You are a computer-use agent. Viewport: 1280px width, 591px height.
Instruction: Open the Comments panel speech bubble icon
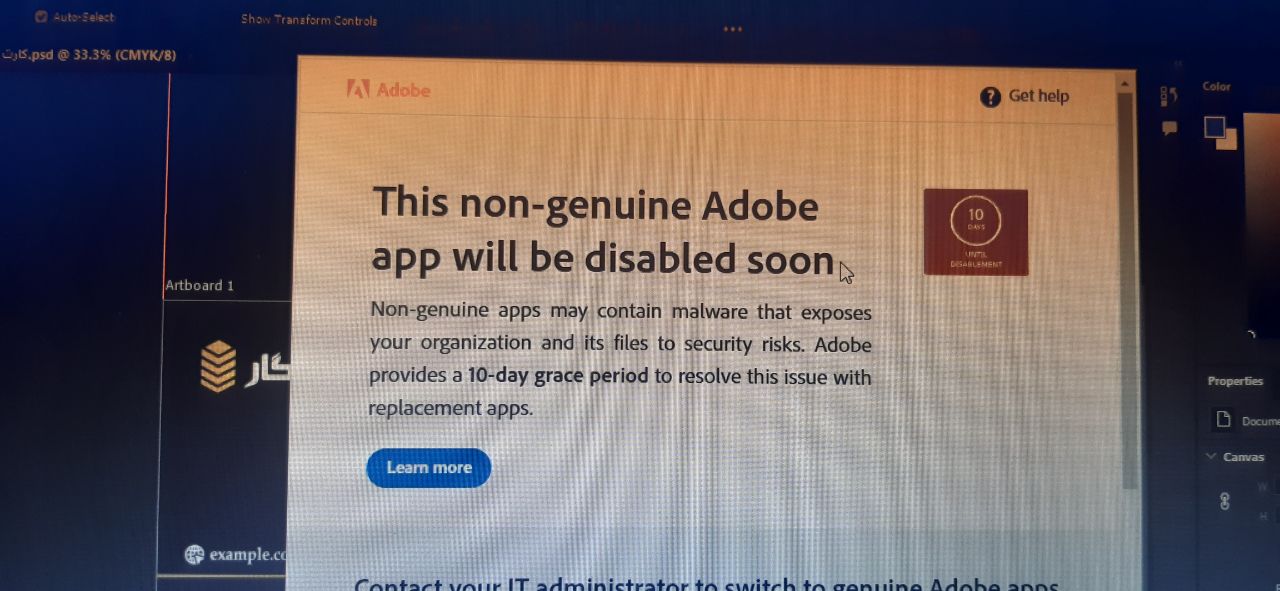1169,128
